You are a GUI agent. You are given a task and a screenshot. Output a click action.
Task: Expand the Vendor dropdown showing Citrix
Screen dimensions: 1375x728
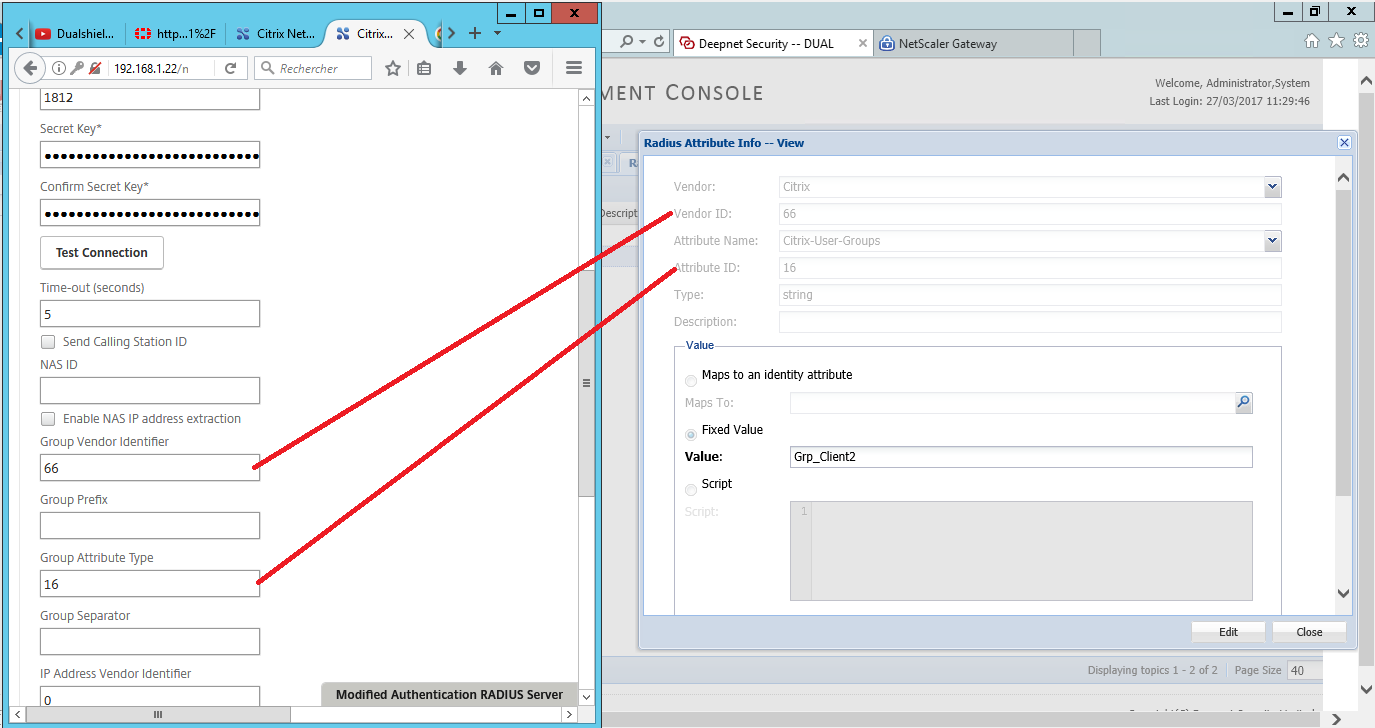pyautogui.click(x=1272, y=187)
